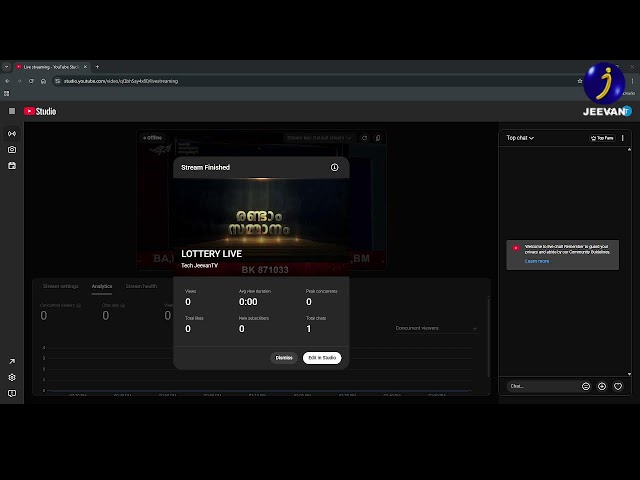Click the New subscribers label

[x=254, y=318]
